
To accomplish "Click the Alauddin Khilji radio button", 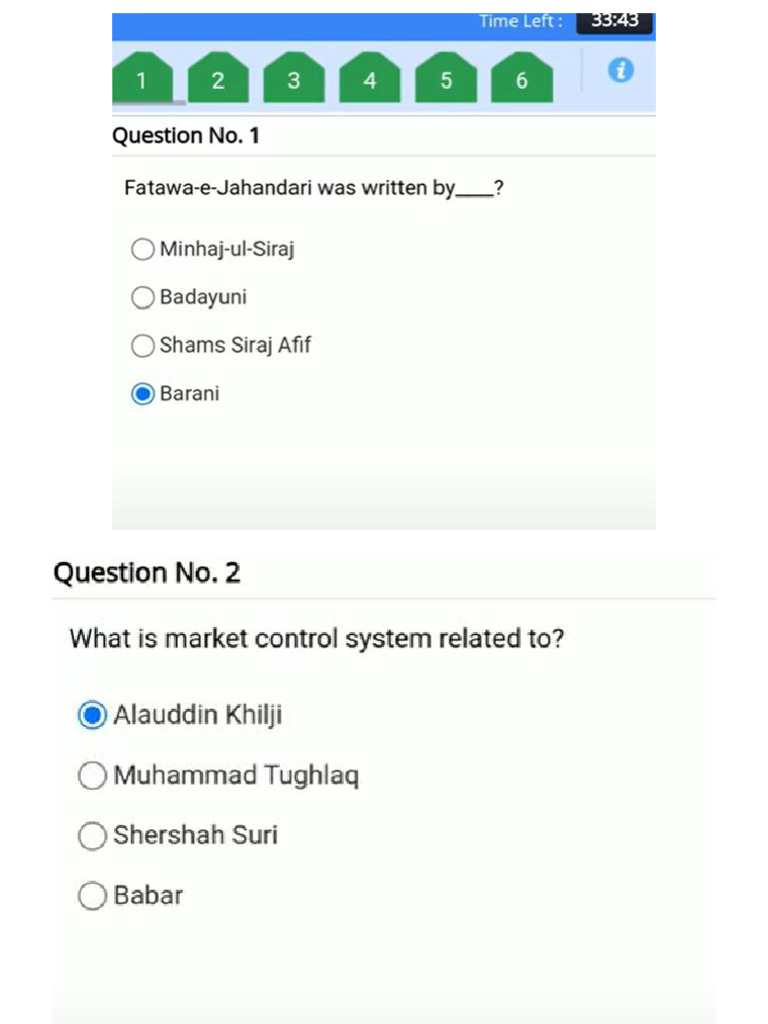I will pos(92,715).
